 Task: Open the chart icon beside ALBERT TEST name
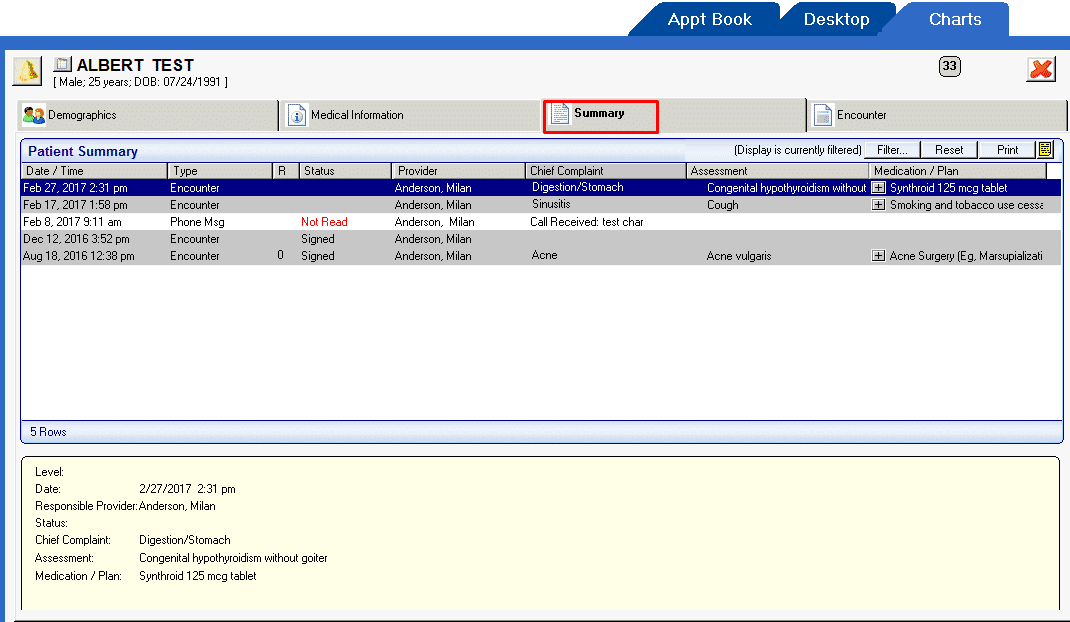pyautogui.click(x=61, y=63)
